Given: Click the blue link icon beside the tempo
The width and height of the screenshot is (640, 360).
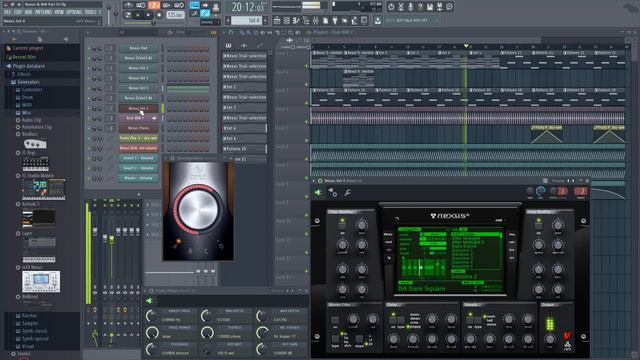Looking at the screenshot, I should 205,14.
